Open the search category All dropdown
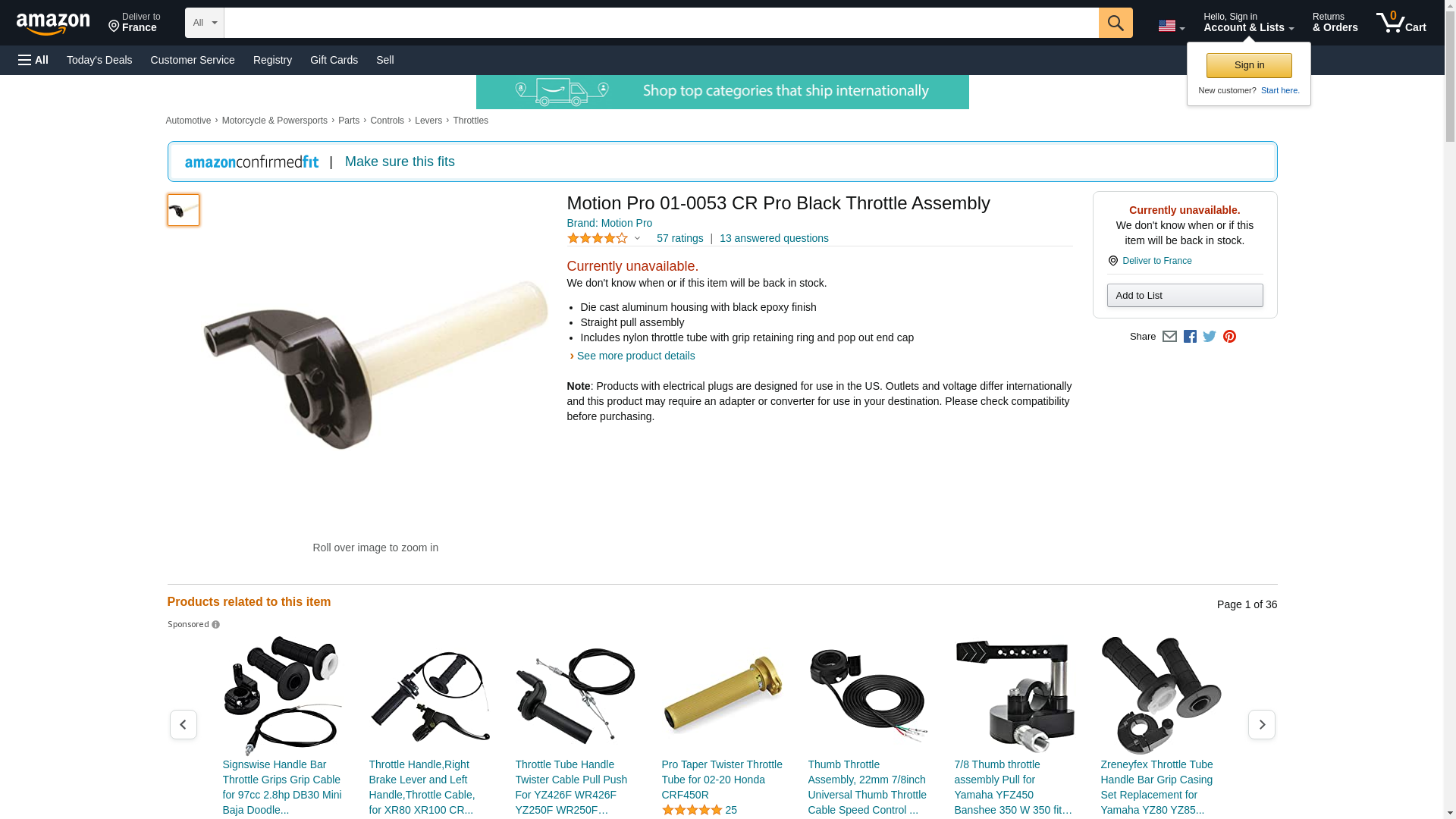This screenshot has height=819, width=1456. [x=204, y=23]
